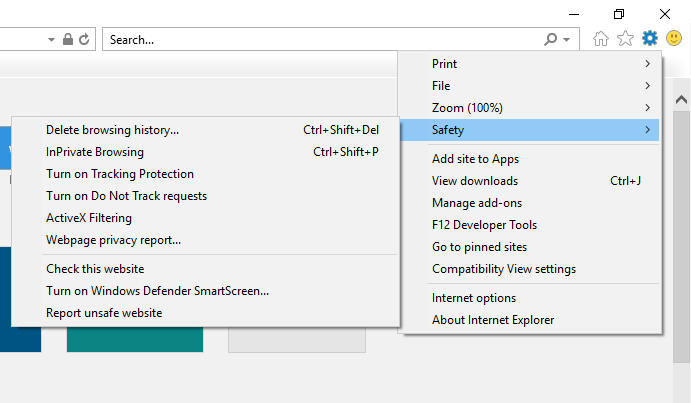Click the Safety submenu arrow
Screen dimensions: 691x403
(x=647, y=130)
